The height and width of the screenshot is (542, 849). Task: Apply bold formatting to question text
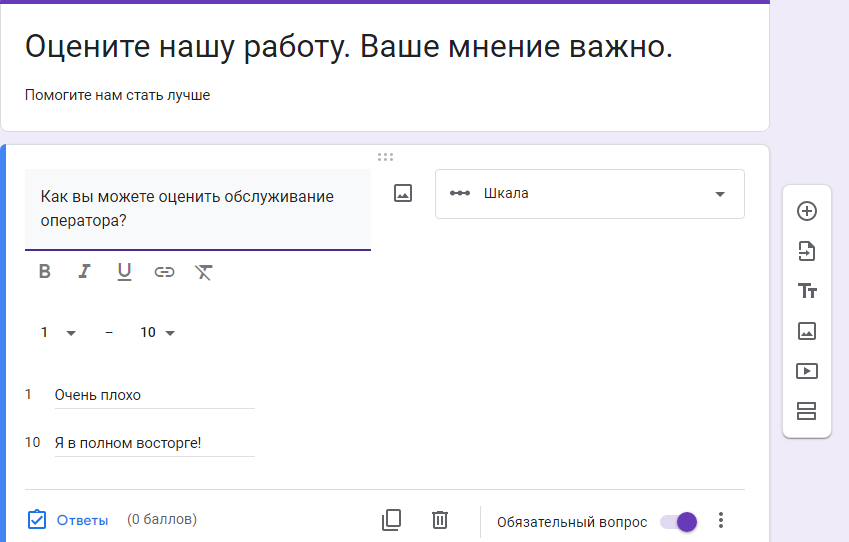point(44,271)
